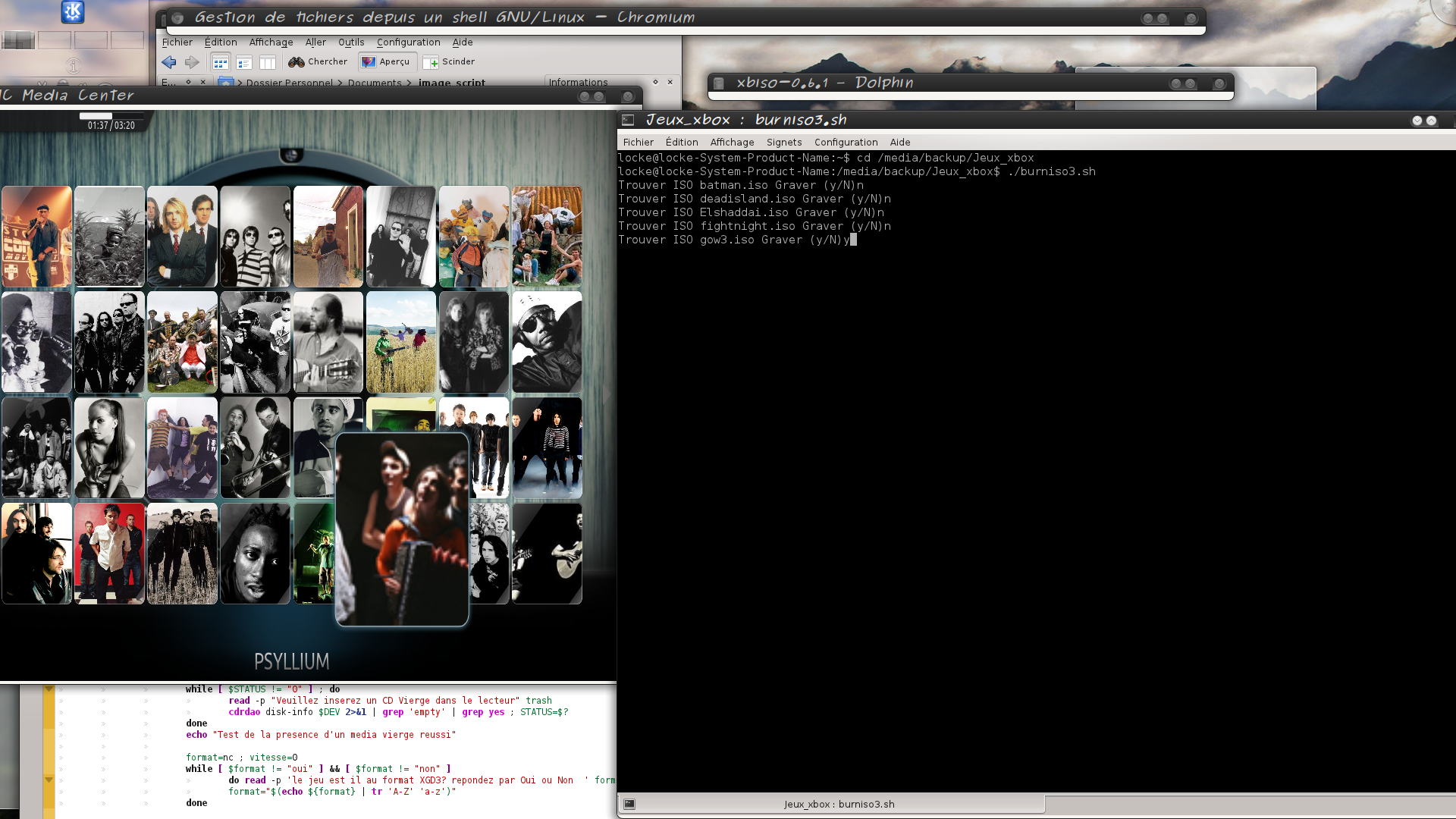
Task: Select the rapper on stage artist thumbnail
Action: point(36,237)
